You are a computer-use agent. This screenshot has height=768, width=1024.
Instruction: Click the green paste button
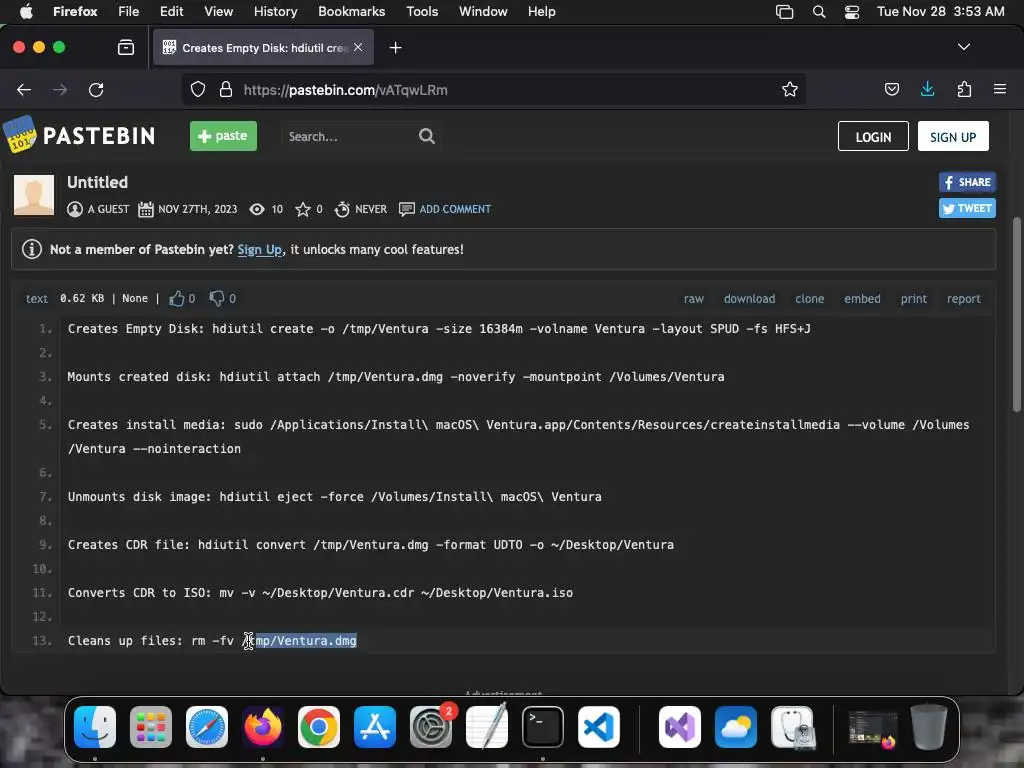tap(223, 136)
